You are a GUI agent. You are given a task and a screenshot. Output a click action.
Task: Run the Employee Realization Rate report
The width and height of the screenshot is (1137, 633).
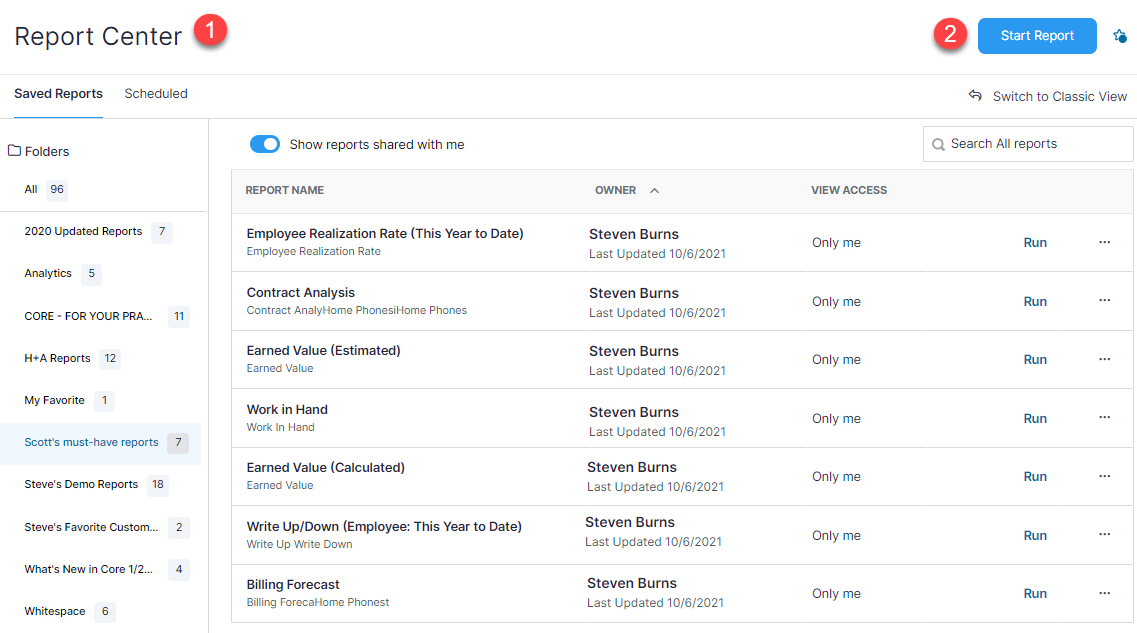[x=1035, y=243]
